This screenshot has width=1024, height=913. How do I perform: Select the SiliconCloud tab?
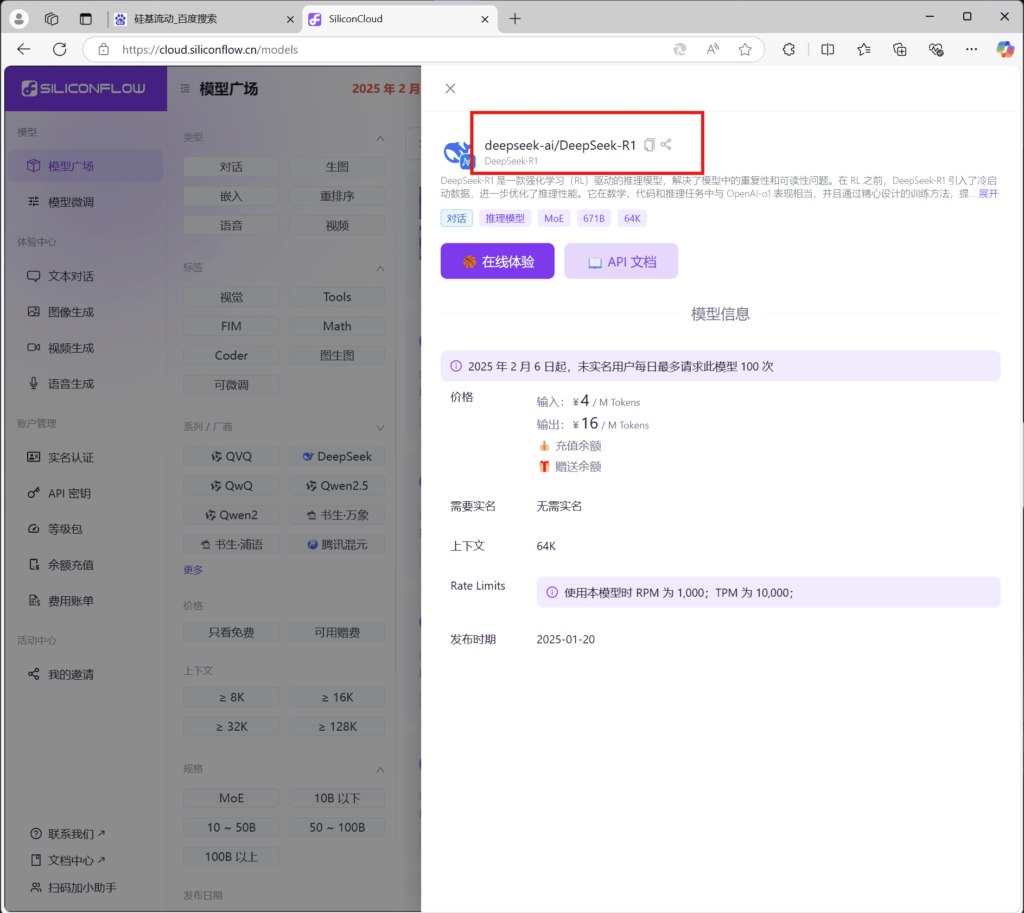(x=400, y=19)
